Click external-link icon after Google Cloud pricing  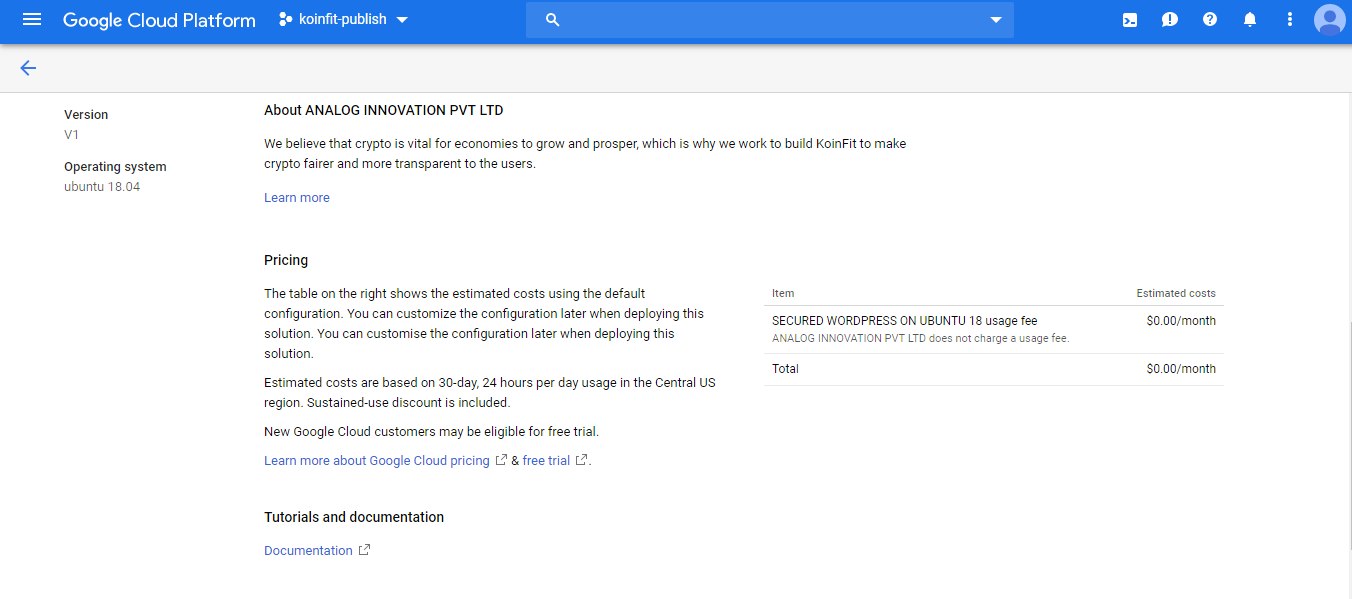[502, 460]
